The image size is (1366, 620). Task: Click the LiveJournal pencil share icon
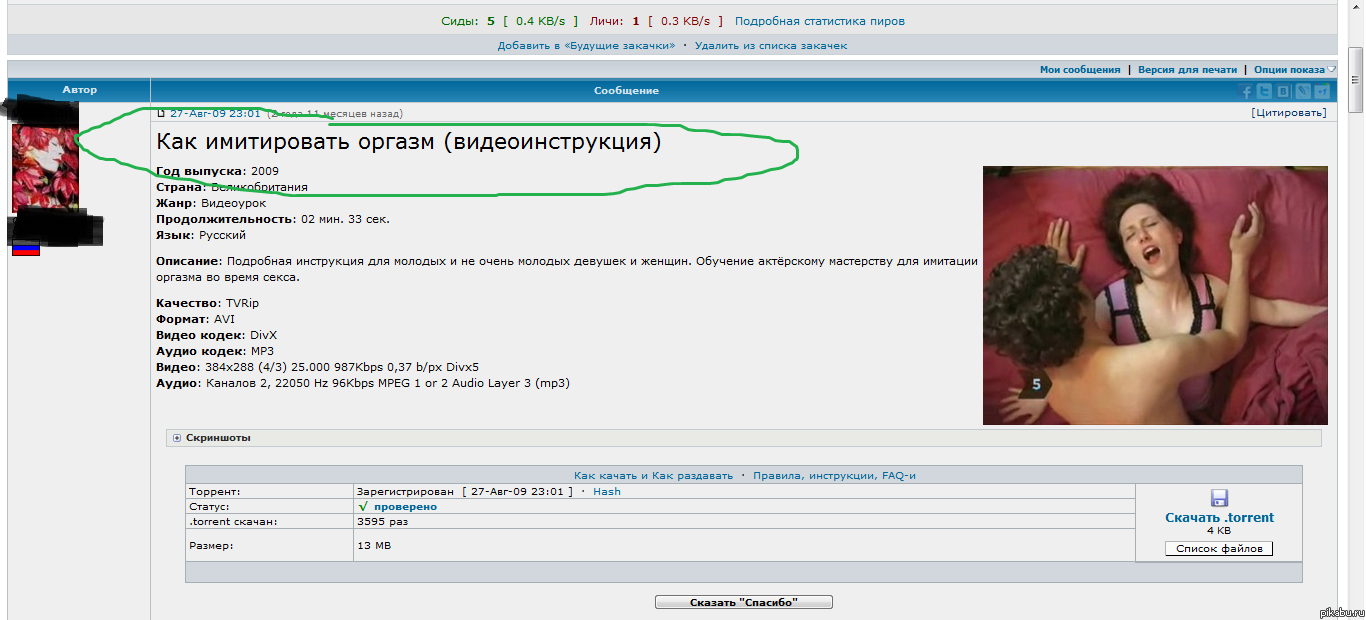(x=1302, y=91)
